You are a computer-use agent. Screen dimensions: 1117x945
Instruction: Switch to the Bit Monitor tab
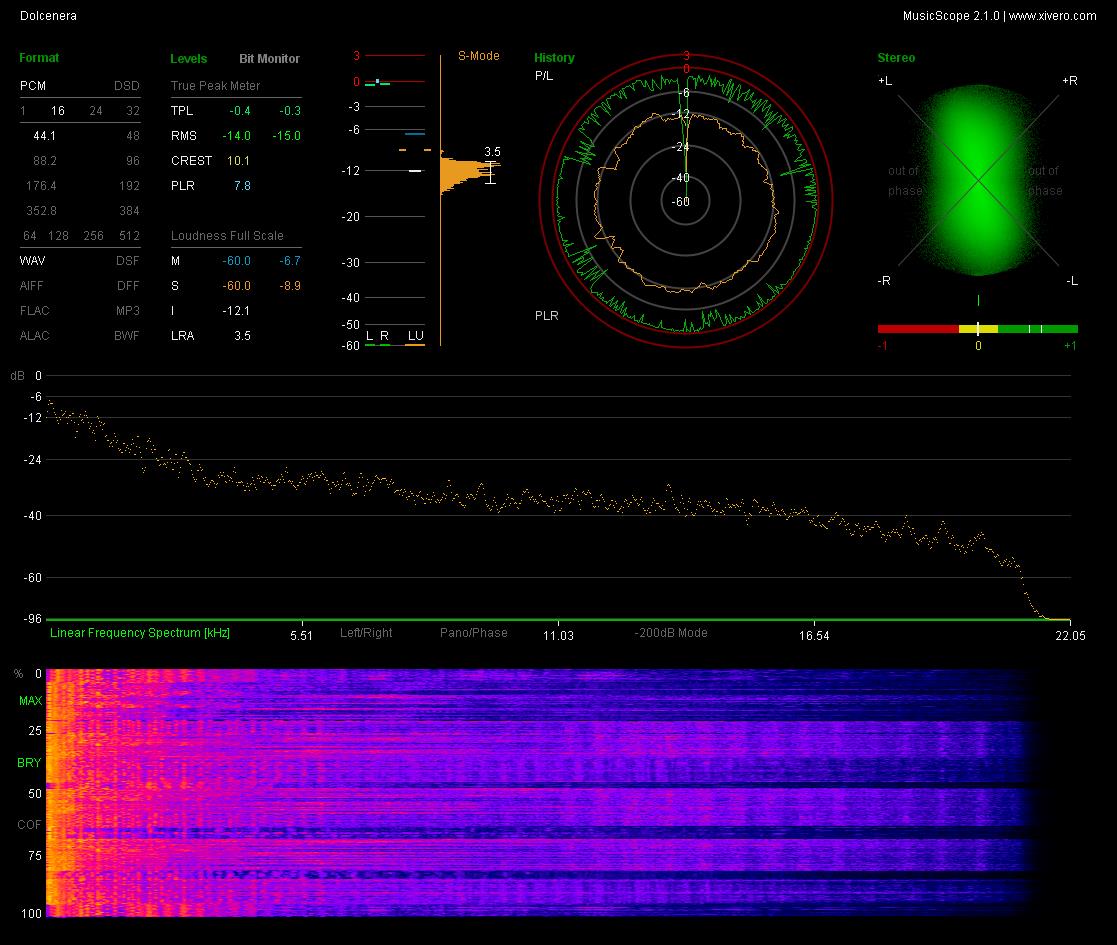point(269,58)
